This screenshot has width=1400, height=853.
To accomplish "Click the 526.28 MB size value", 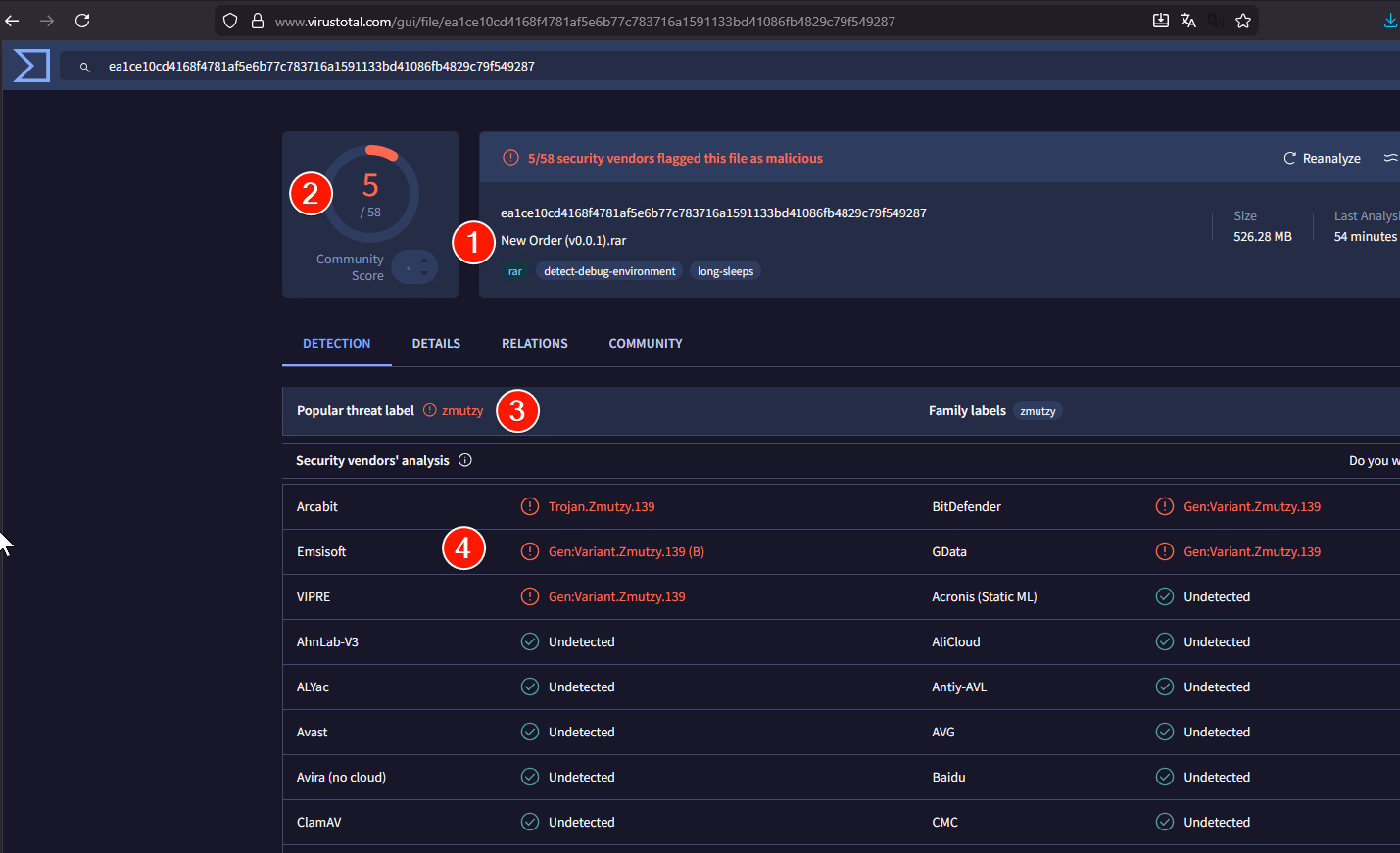I will tap(1263, 236).
